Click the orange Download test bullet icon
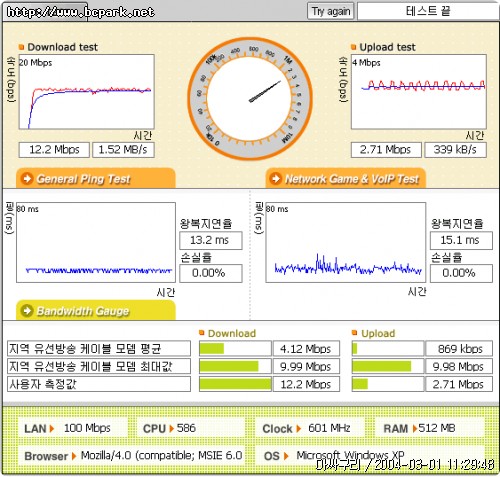500x477 pixels. [22, 47]
